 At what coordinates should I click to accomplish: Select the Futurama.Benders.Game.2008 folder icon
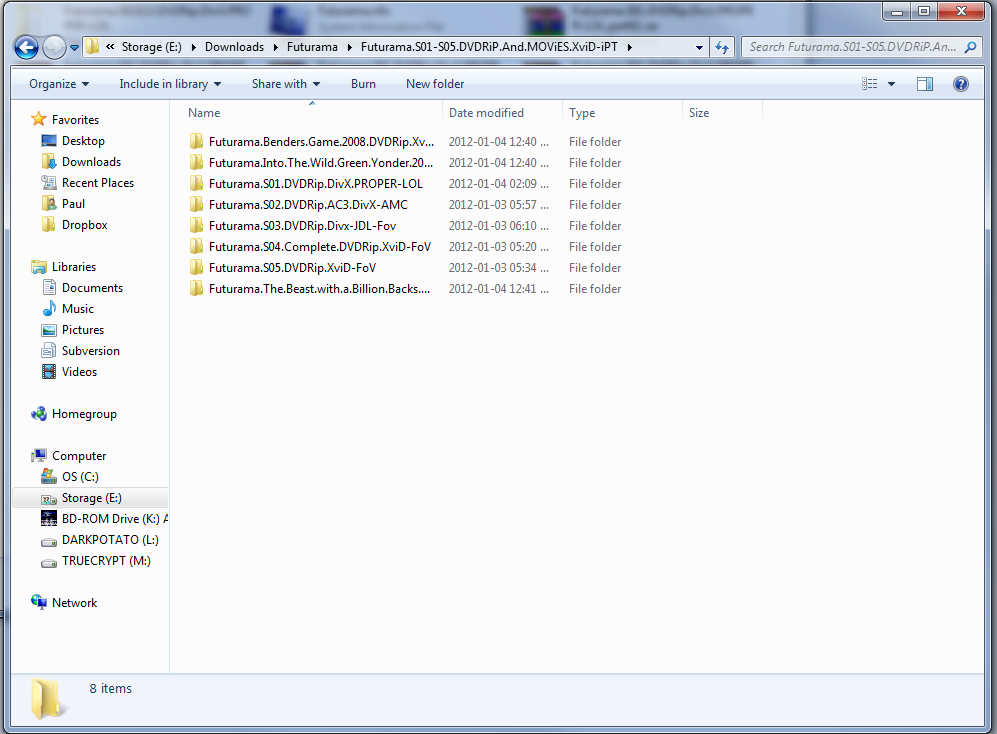(196, 141)
